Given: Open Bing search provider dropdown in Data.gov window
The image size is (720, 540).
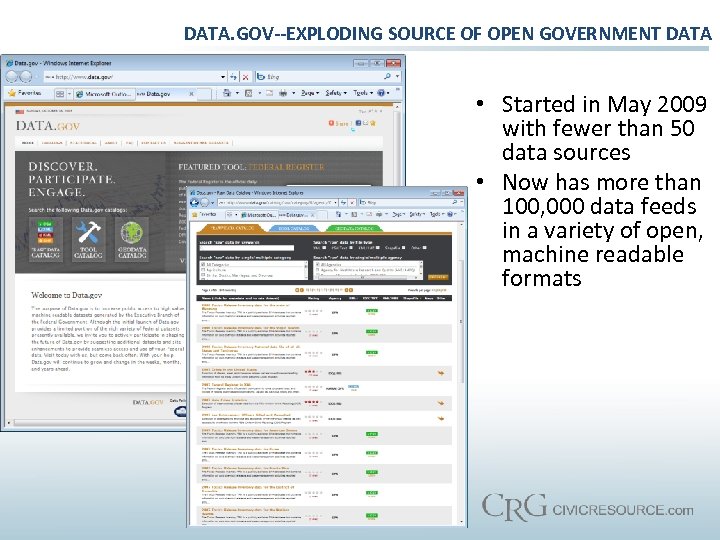Looking at the screenshot, I should pos(397,77).
